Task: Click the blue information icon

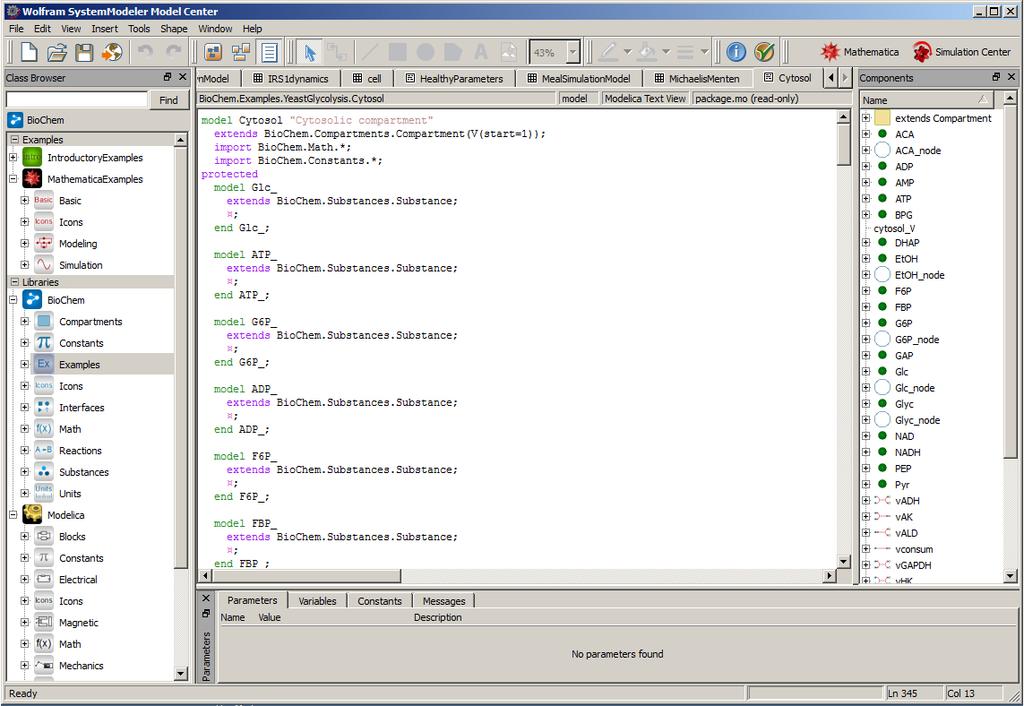Action: tap(736, 52)
